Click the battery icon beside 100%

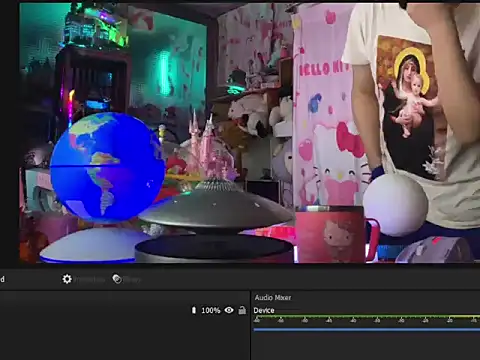(x=194, y=310)
